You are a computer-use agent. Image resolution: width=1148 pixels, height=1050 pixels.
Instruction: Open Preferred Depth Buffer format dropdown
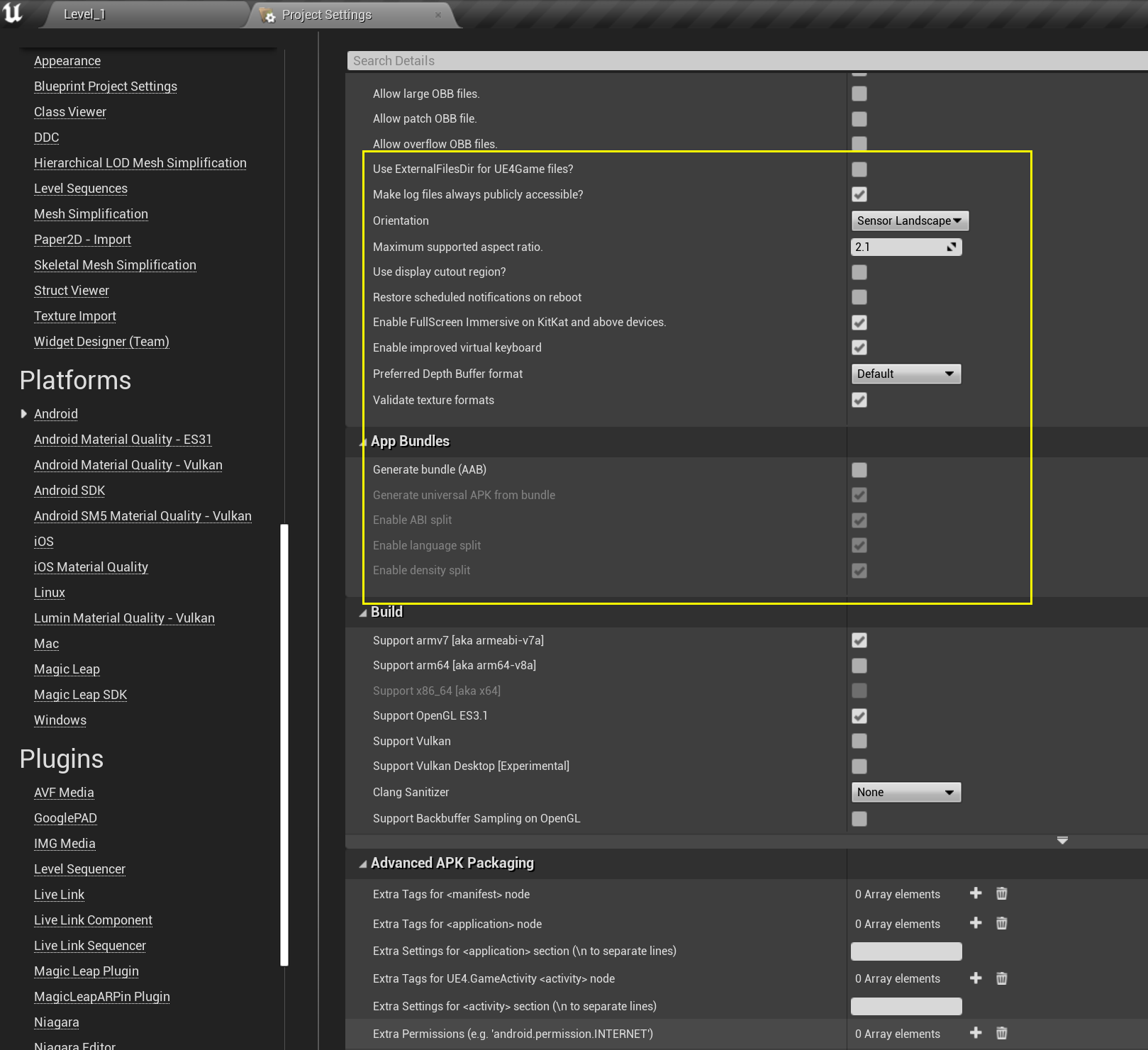[906, 374]
